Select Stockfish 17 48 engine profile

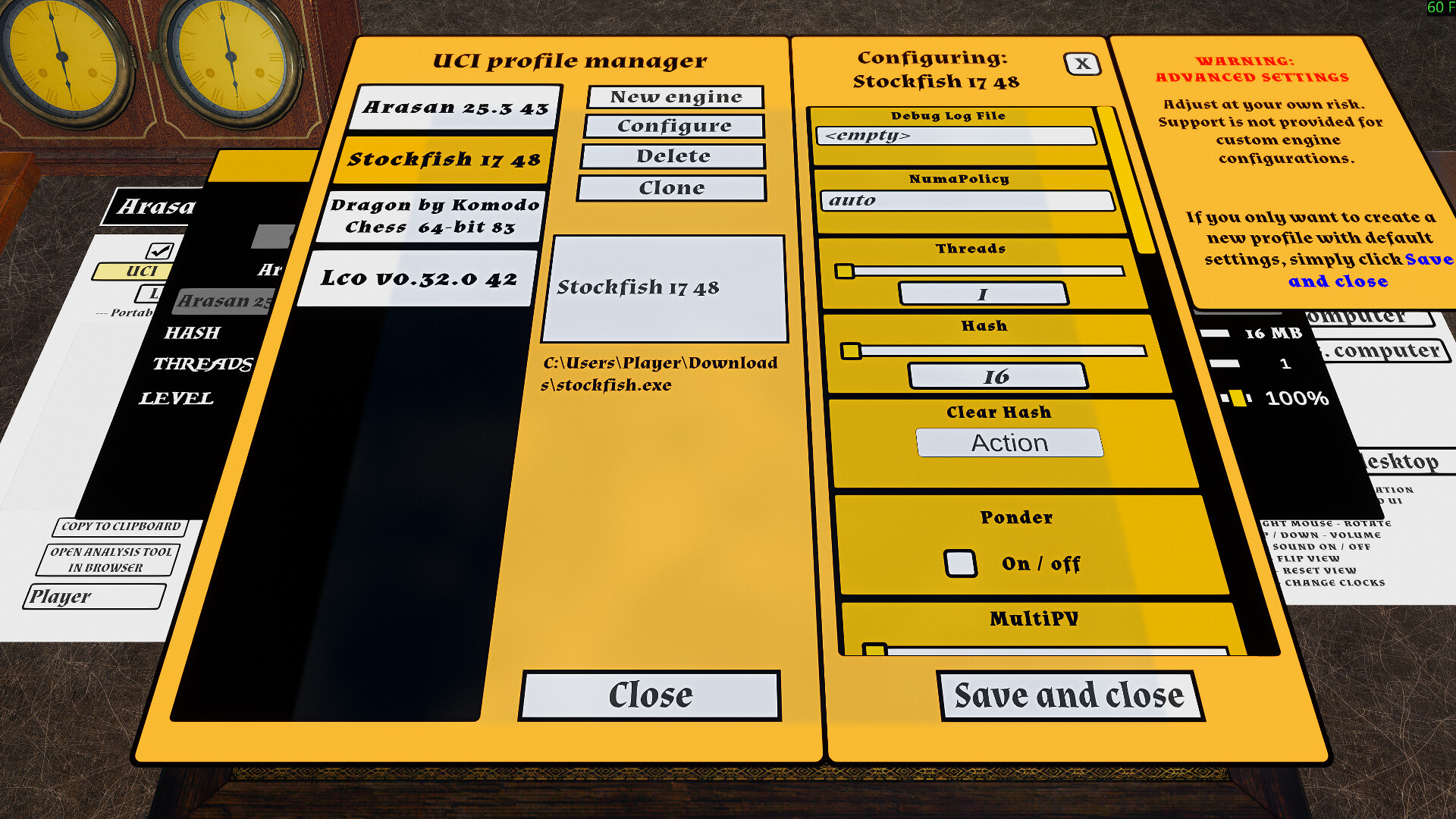[444, 160]
